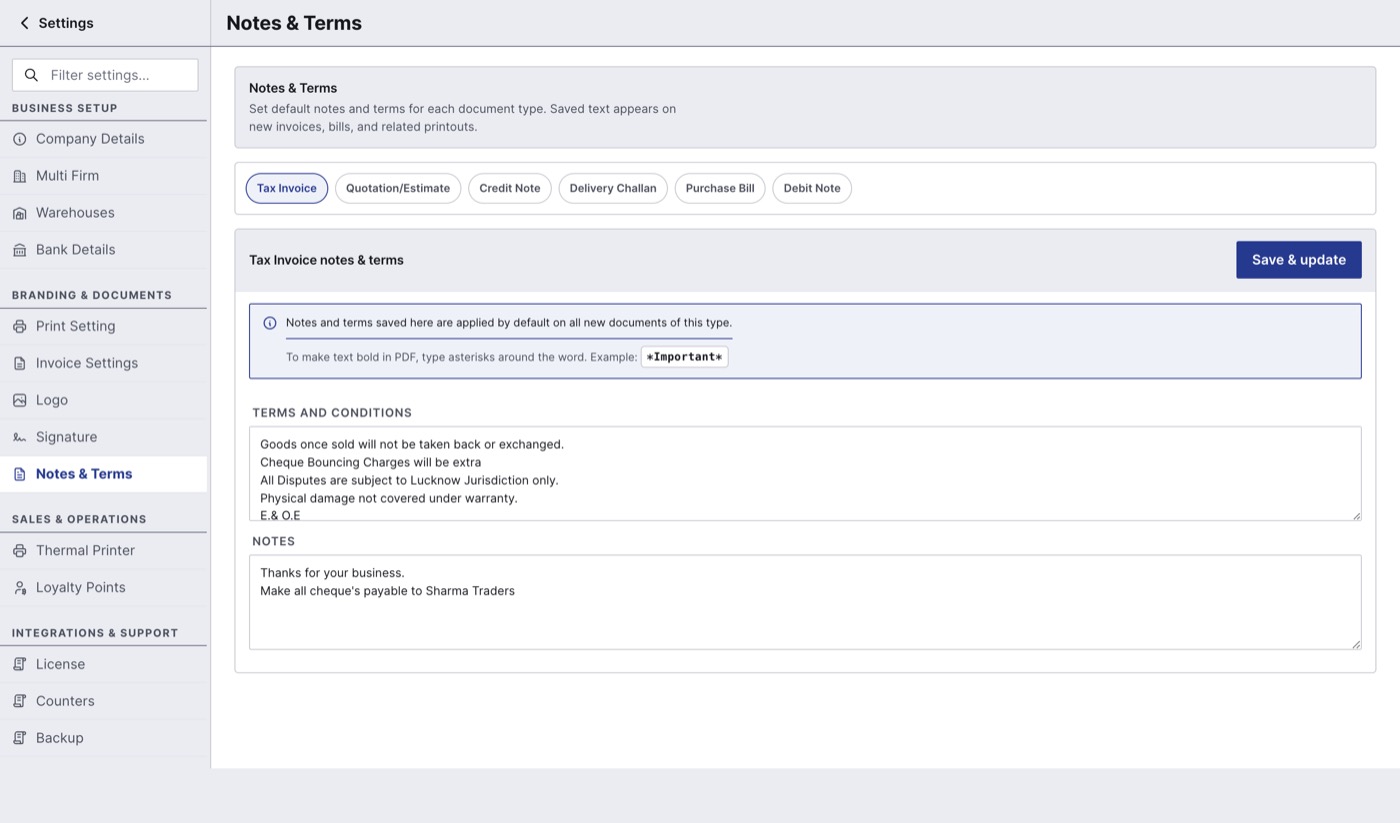Viewport: 1400px width, 823px height.
Task: Click the Thermal Printer icon
Action: 19,551
